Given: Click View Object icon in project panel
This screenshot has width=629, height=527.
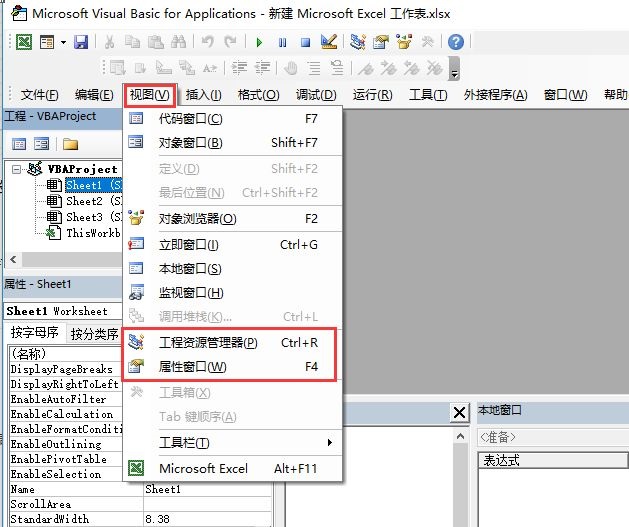Looking at the screenshot, I should (x=42, y=144).
